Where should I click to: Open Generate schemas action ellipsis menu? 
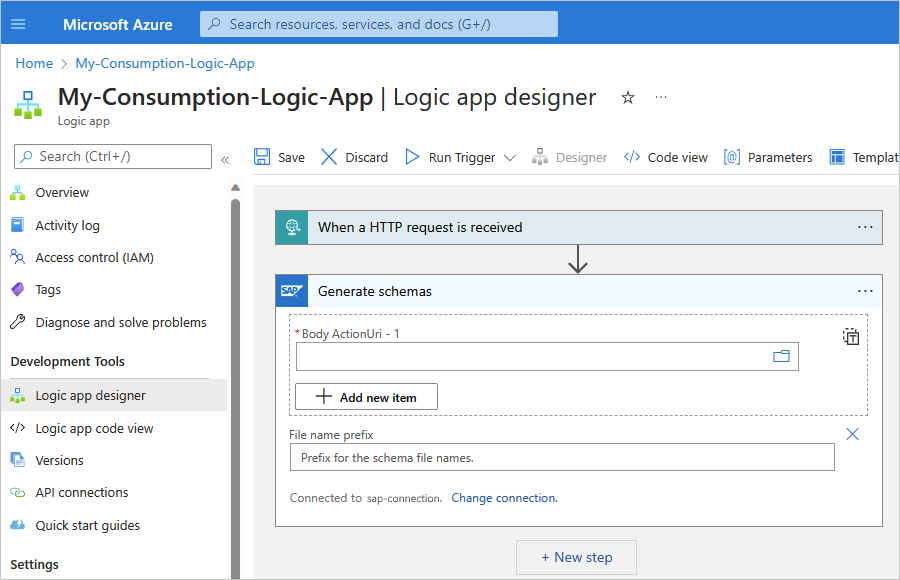(x=865, y=291)
